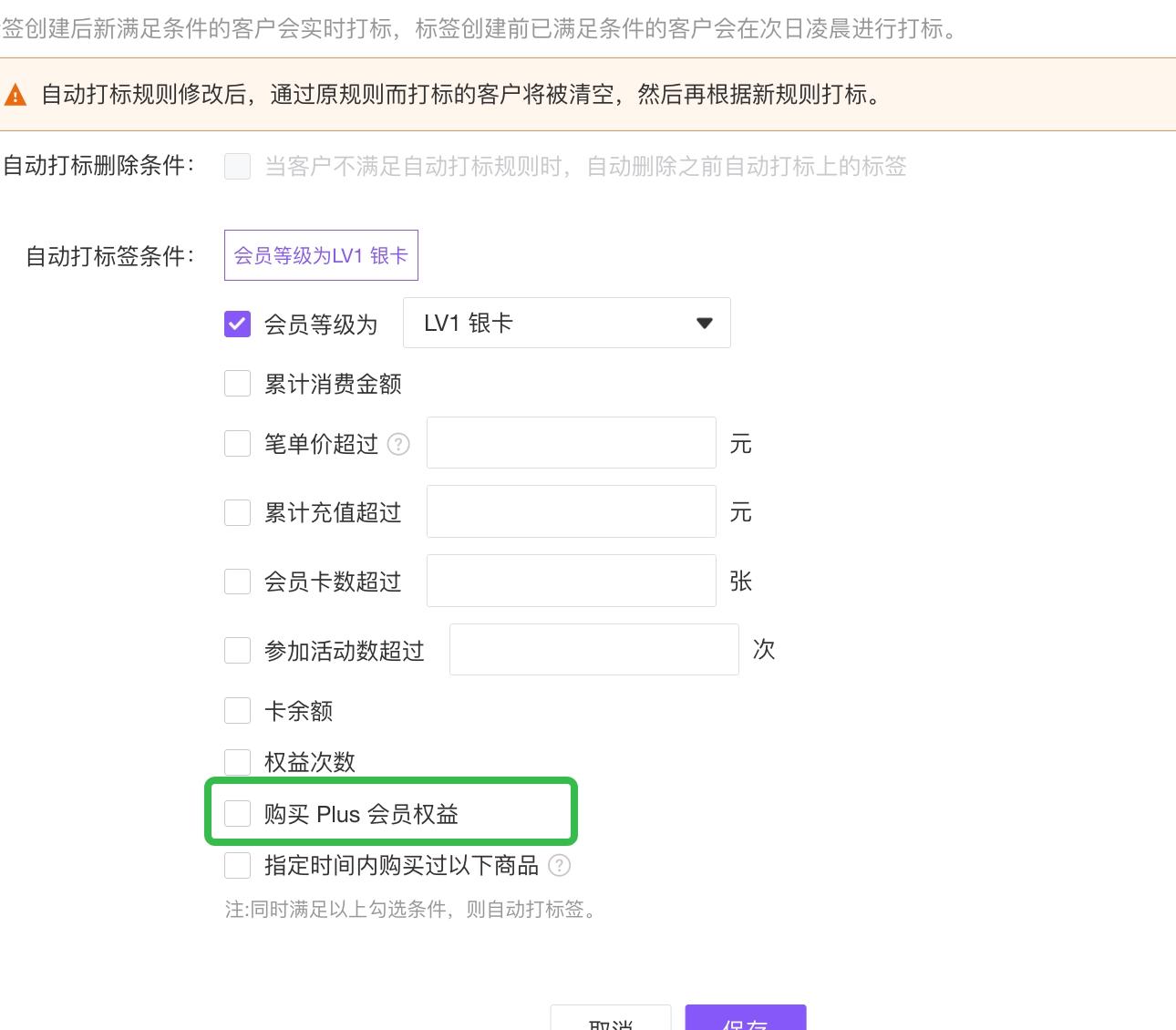Tick the 购买 Plus 会员权益 checkbox
The width and height of the screenshot is (1176, 1030).
point(237,813)
